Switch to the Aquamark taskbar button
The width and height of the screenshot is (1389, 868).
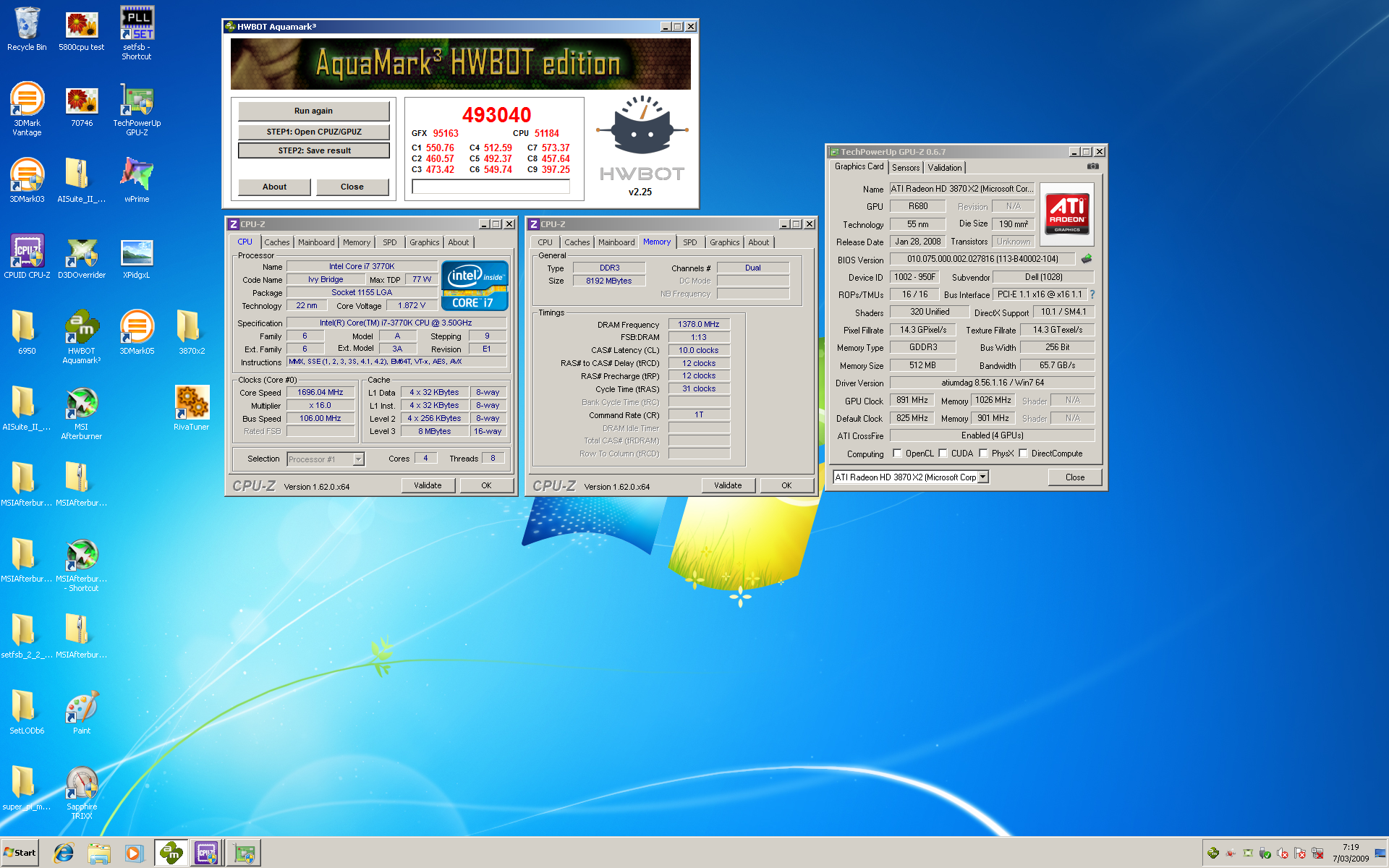tap(171, 853)
